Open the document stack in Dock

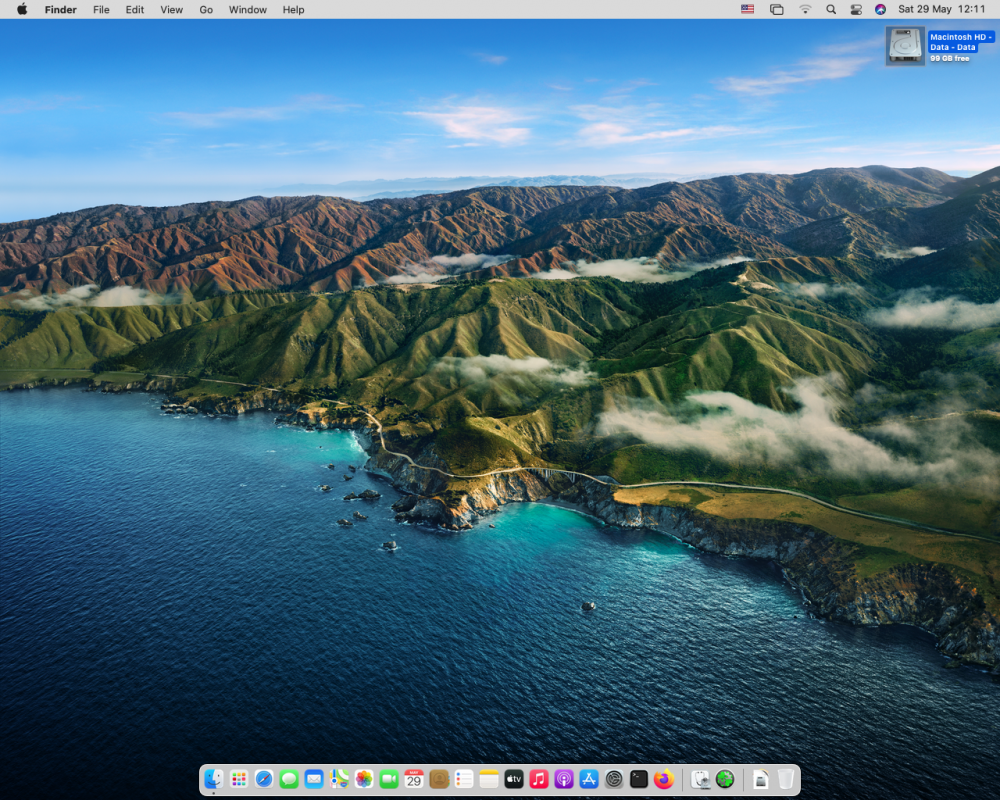pos(761,779)
